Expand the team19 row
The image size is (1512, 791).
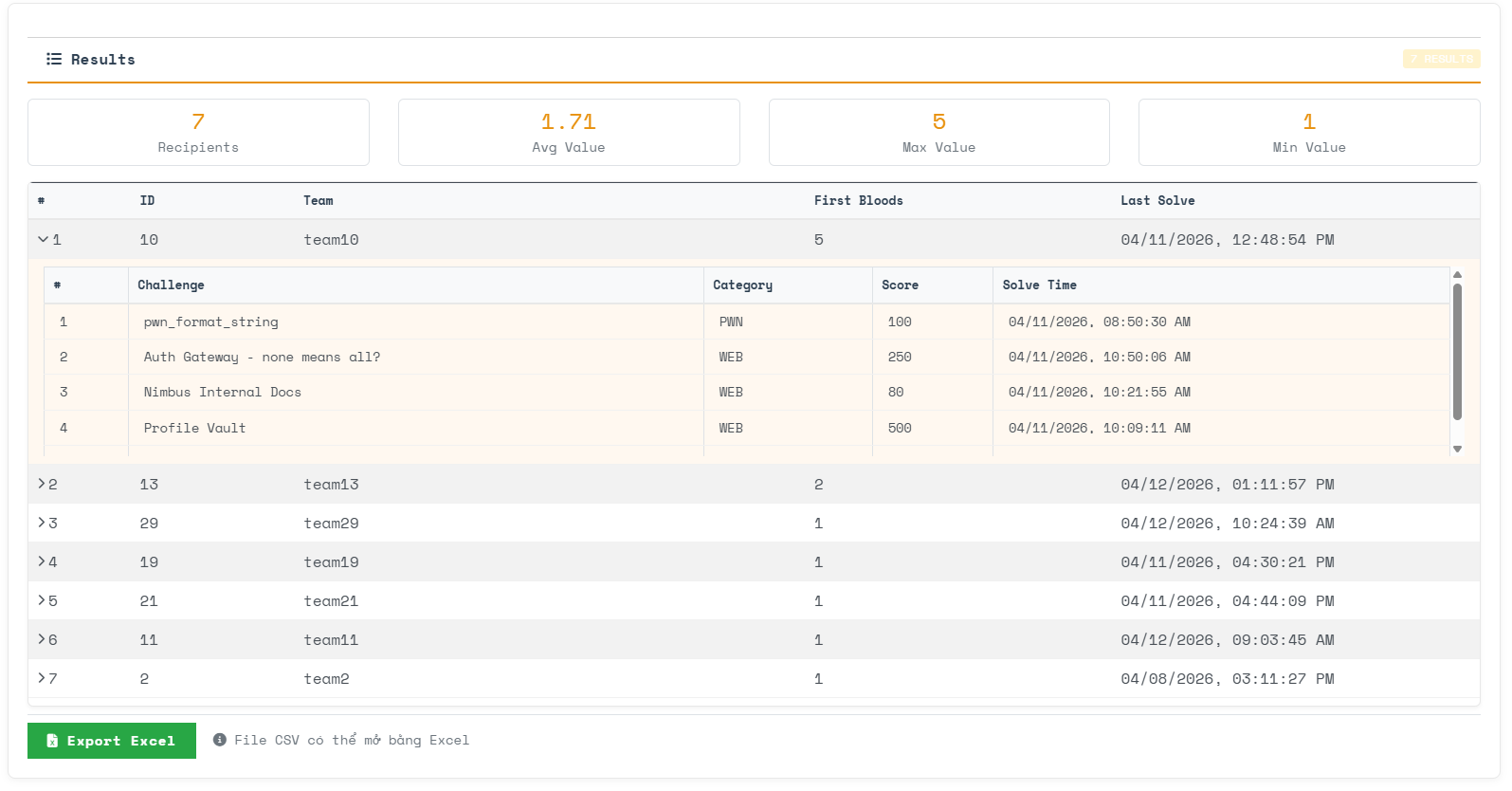[x=42, y=561]
